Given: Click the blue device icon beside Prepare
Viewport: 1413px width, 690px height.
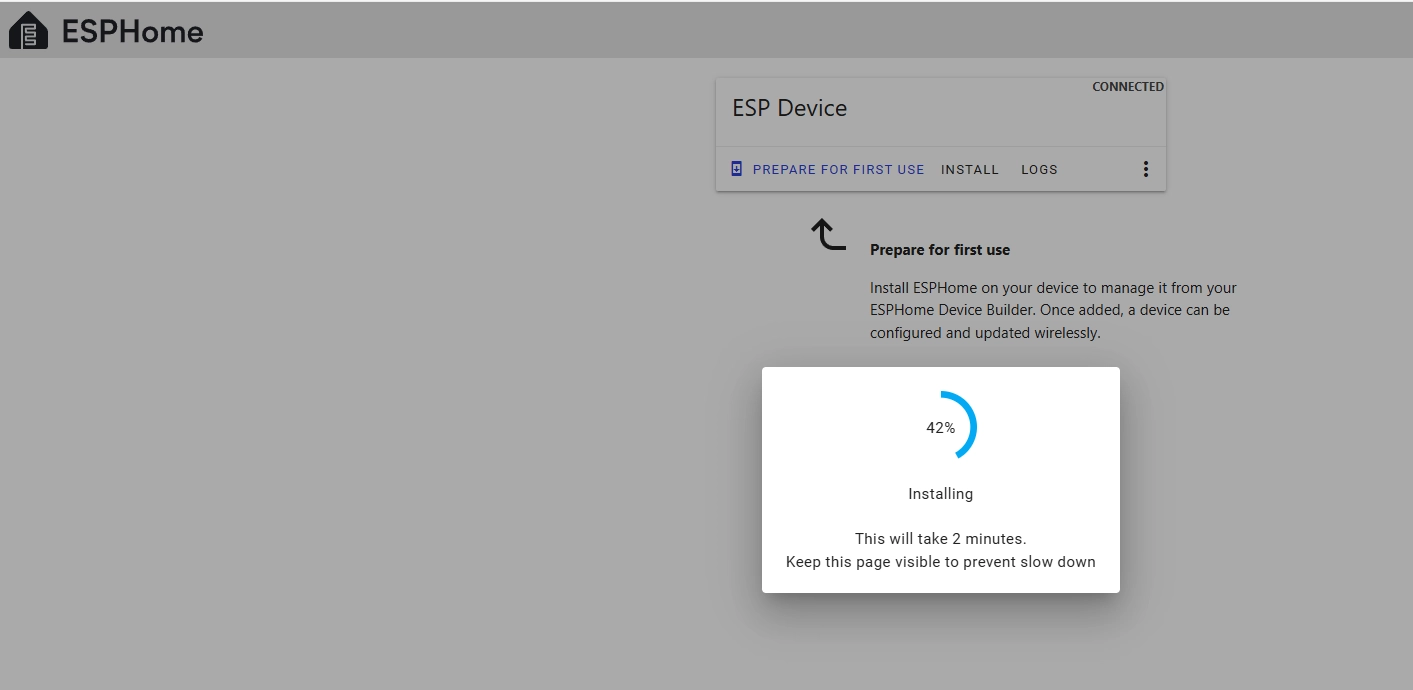Looking at the screenshot, I should point(737,169).
